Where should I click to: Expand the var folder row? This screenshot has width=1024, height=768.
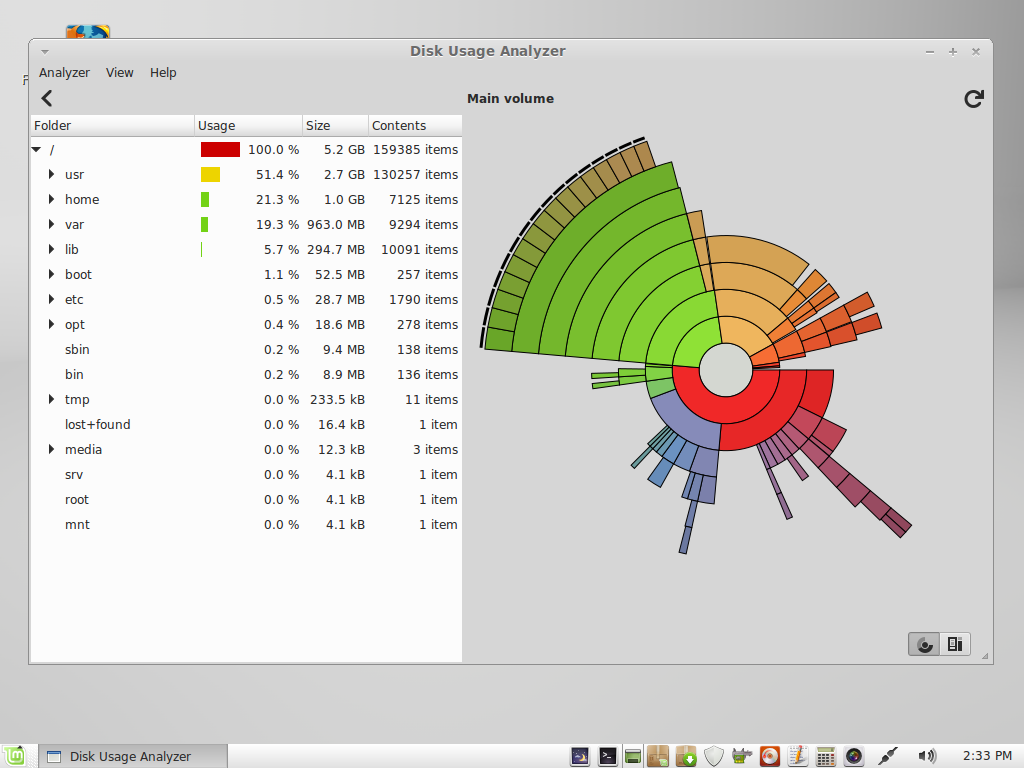click(52, 225)
